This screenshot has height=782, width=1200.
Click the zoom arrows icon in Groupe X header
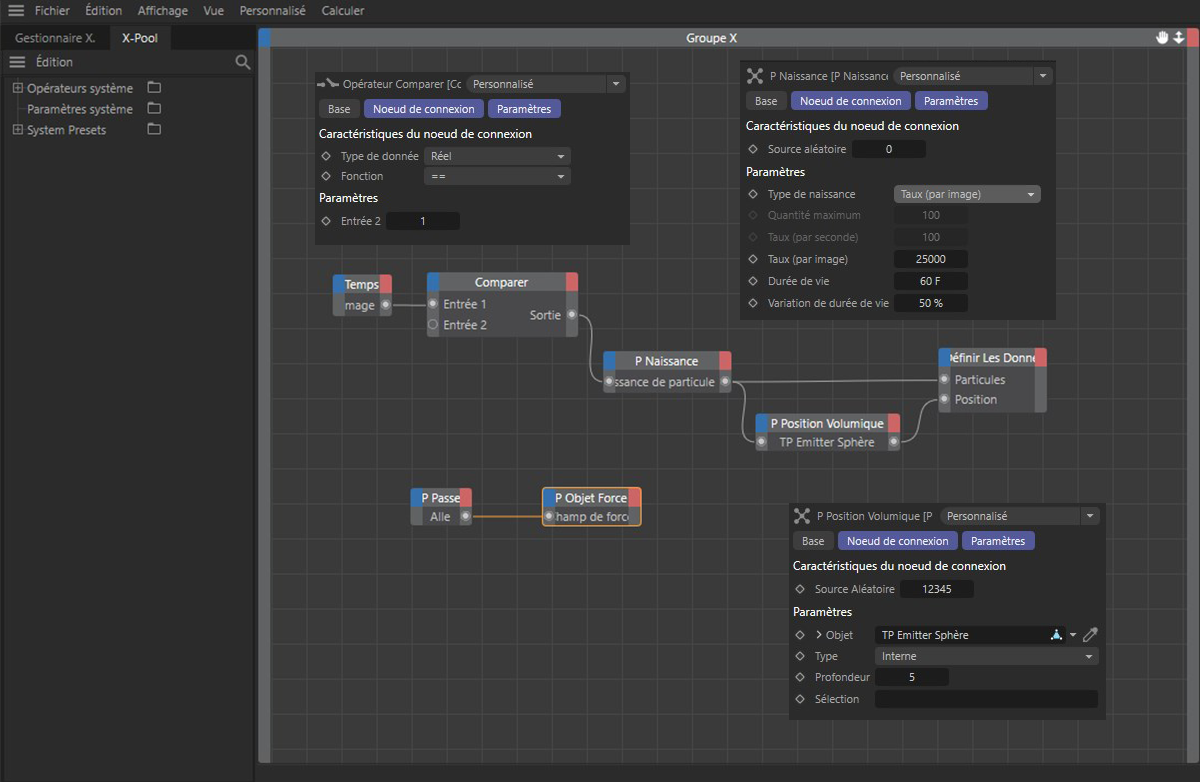click(1179, 37)
